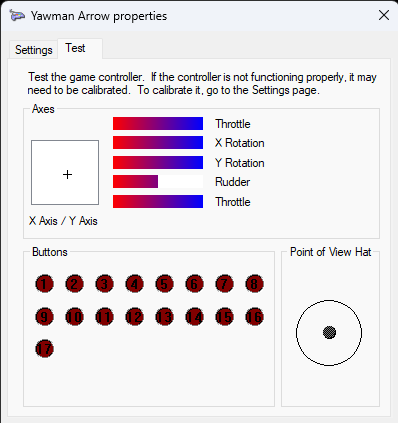Viewport: 398px width, 423px height.
Task: Click the Yawman Arrow properties window title
Action: point(99,16)
